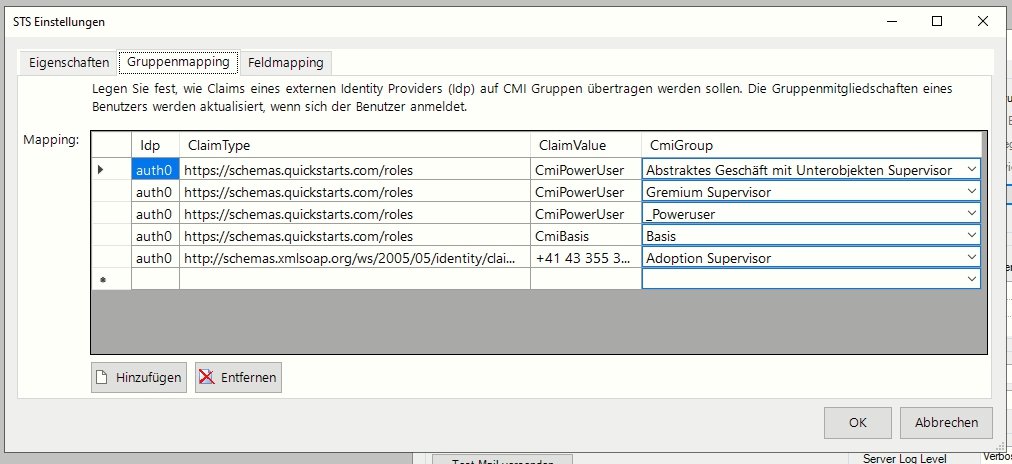Switch to the Eigenschaften tab
Viewport: 1012px width, 464px height.
click(x=69, y=62)
